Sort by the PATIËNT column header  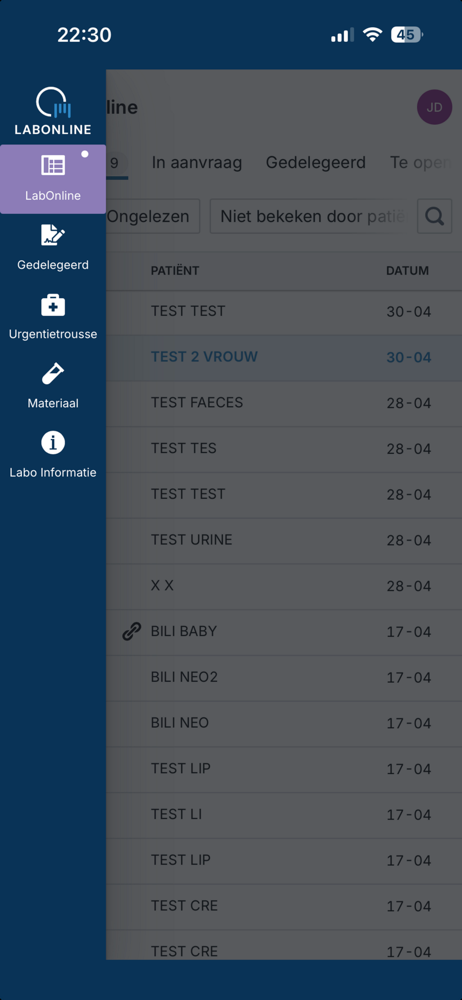[x=175, y=270]
